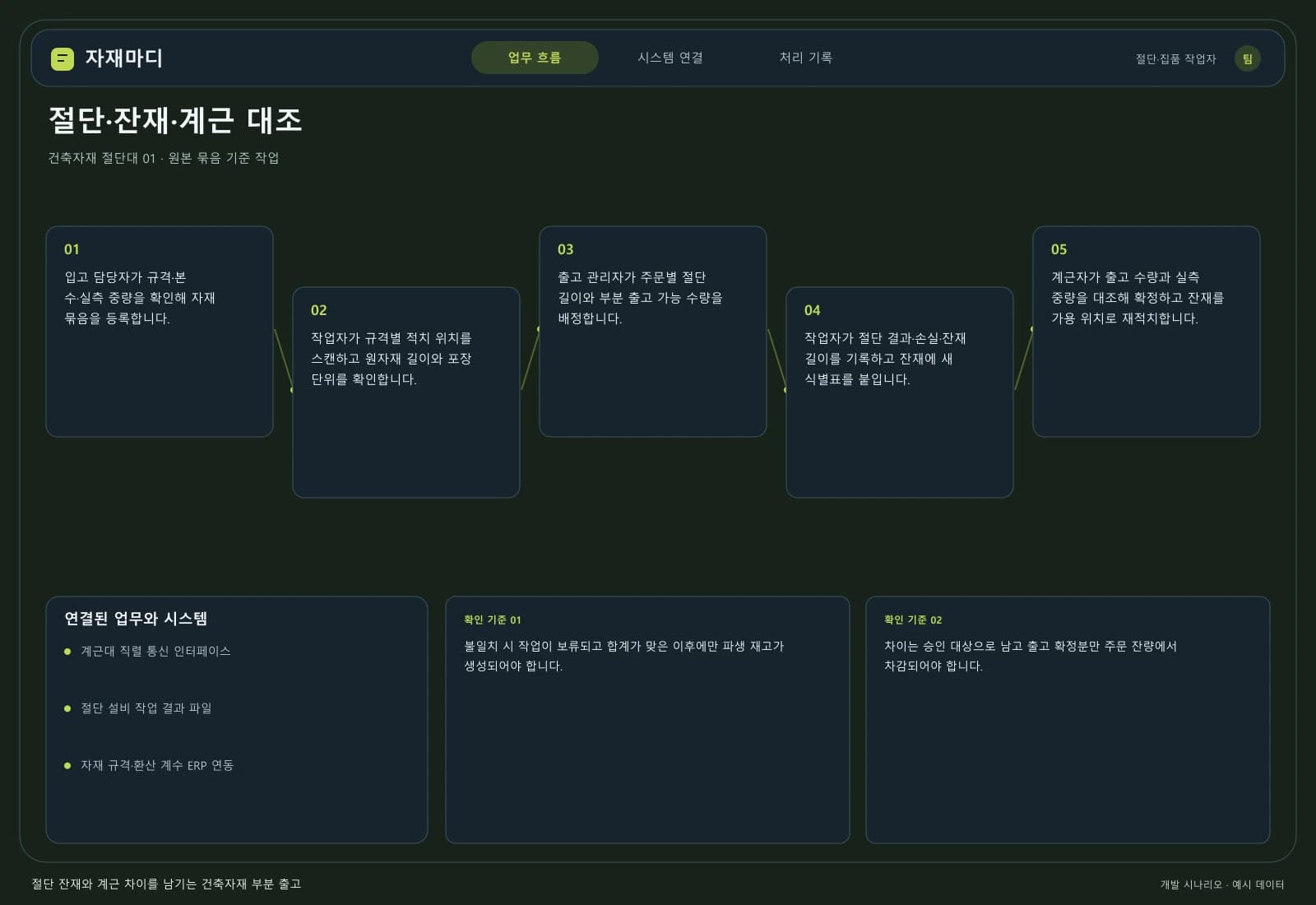The width and height of the screenshot is (1316, 905).
Task: Click the 확인 기준 01 label
Action: 493,620
